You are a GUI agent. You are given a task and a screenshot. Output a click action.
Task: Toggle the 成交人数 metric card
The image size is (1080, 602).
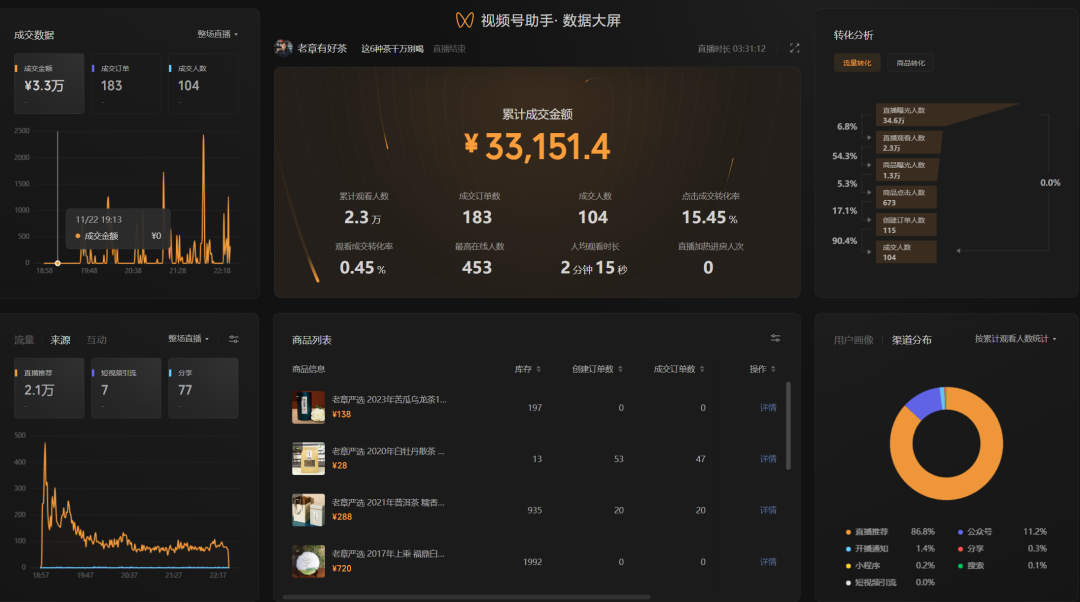(203, 83)
